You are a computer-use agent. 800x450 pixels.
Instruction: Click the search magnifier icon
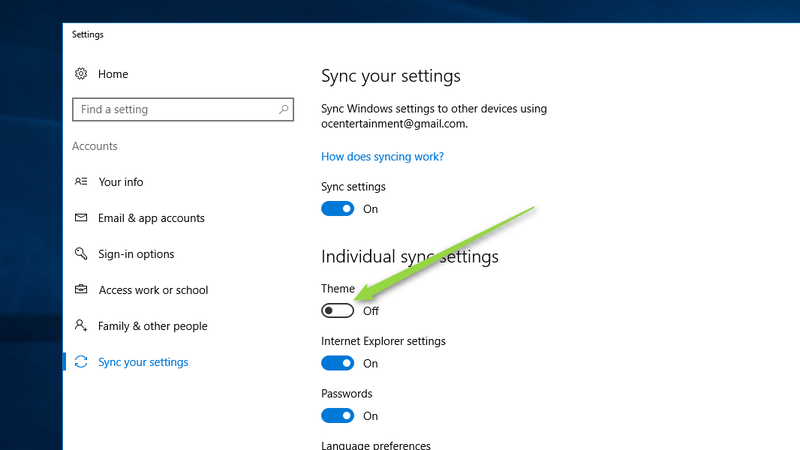click(284, 109)
